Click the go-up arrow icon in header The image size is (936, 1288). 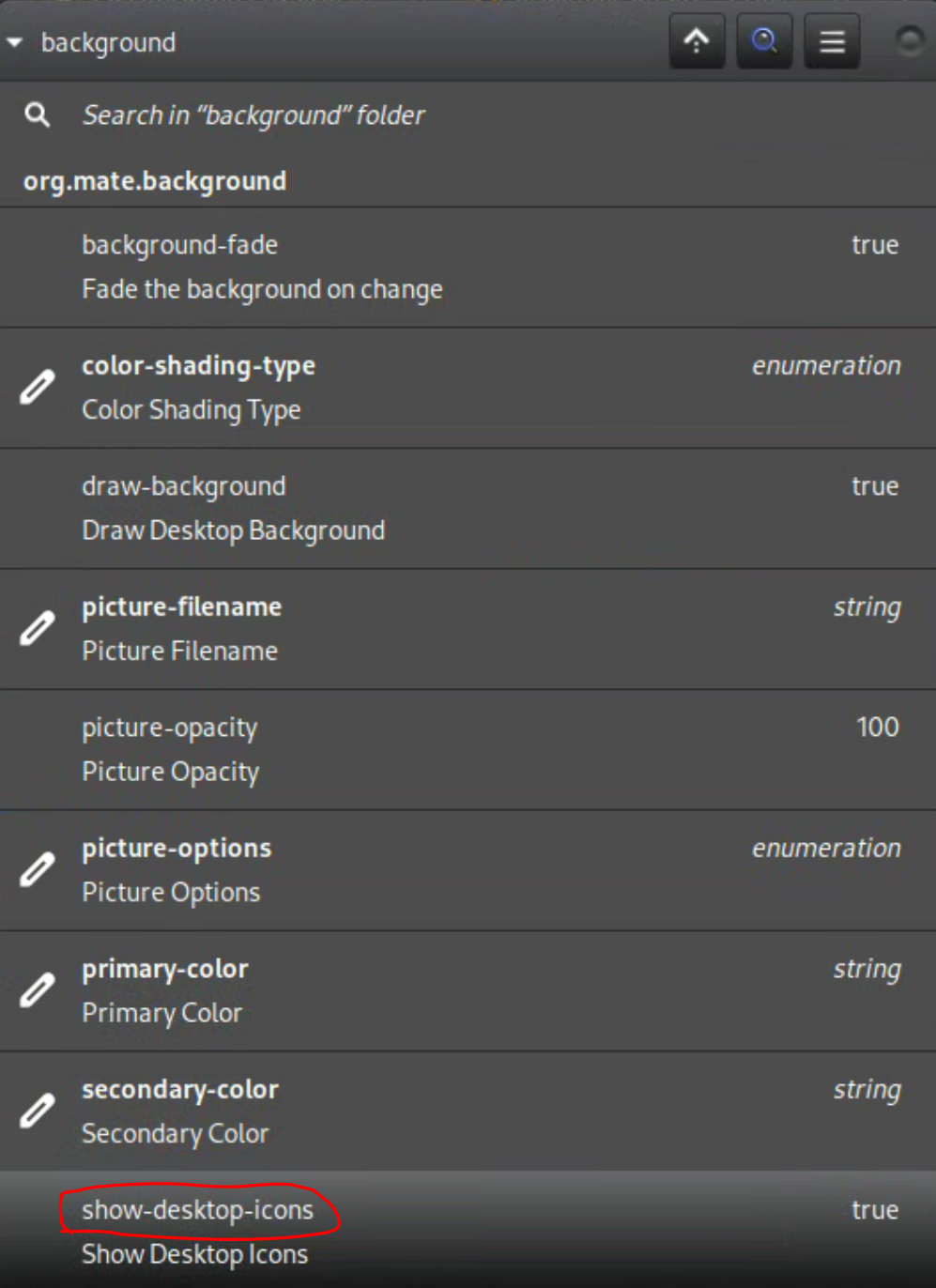697,41
